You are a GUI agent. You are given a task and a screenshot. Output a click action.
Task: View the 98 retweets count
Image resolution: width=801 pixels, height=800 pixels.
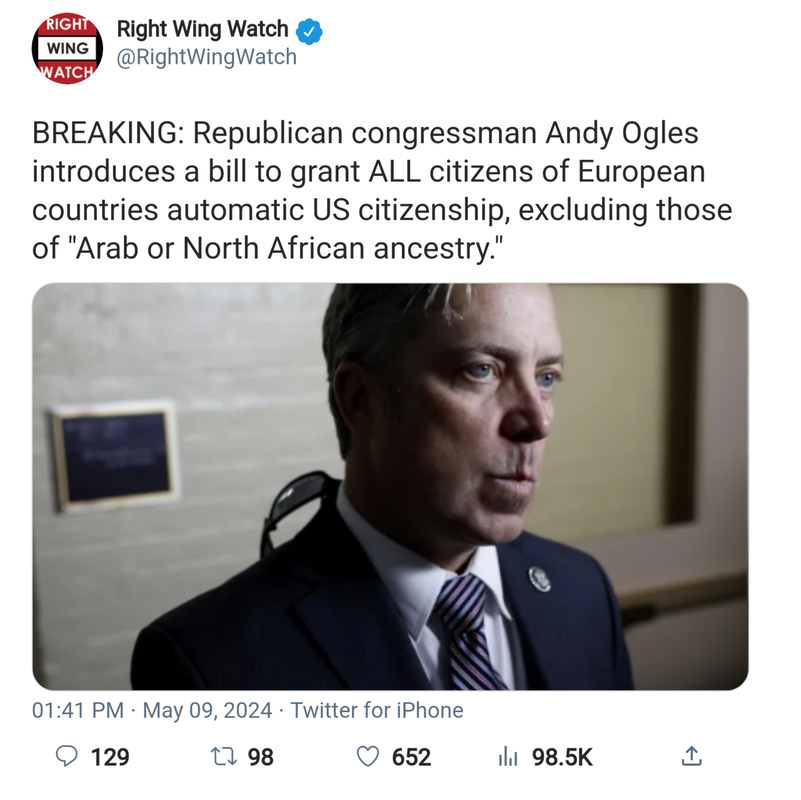click(261, 757)
